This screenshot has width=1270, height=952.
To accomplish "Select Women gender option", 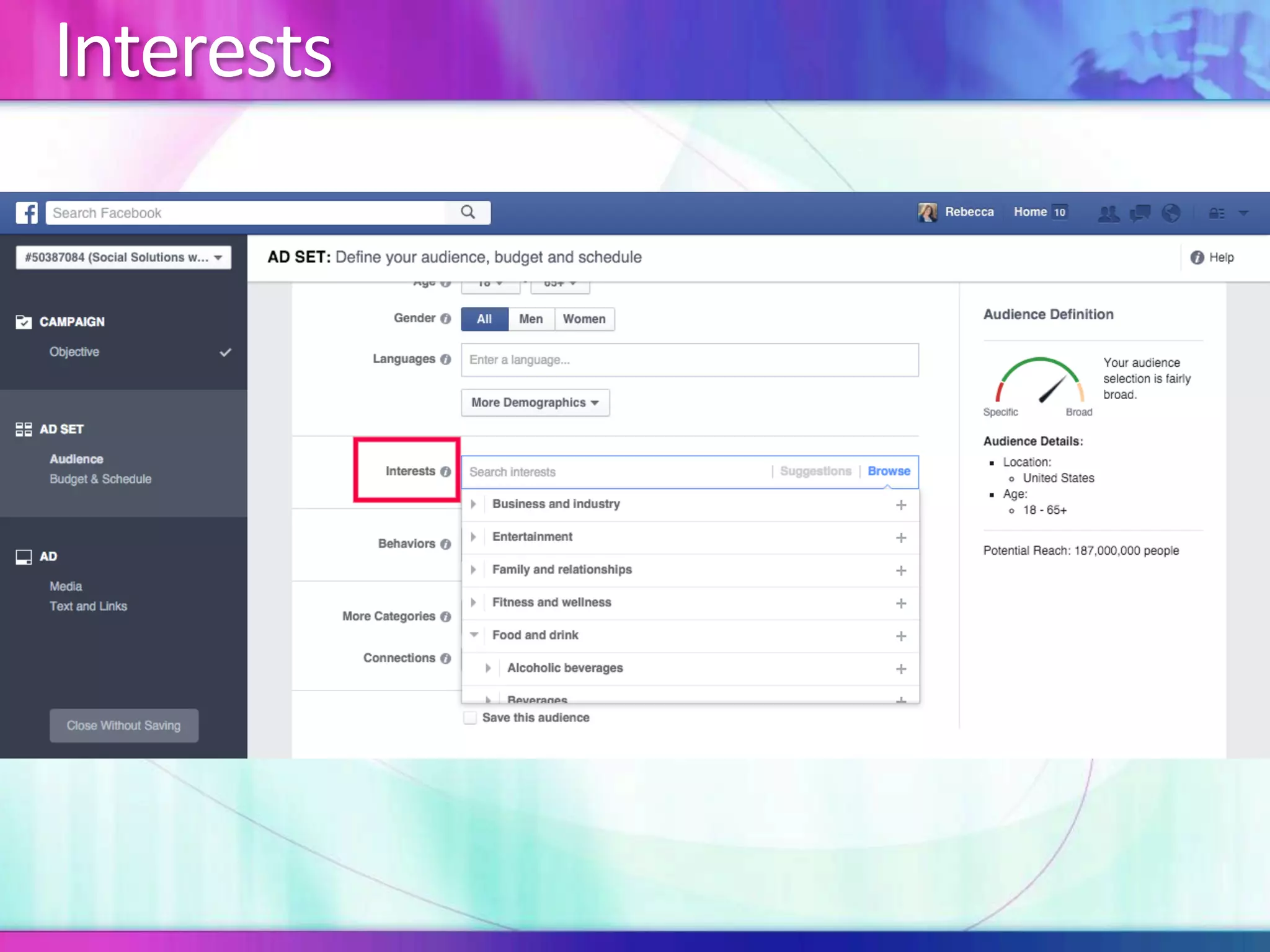I will [x=584, y=319].
